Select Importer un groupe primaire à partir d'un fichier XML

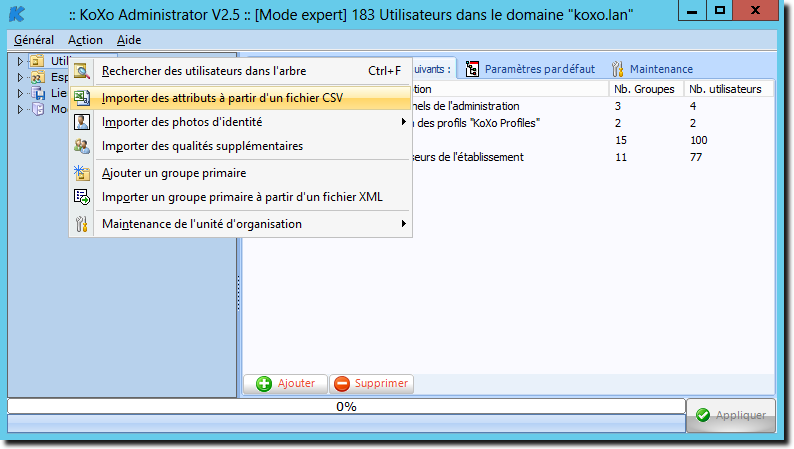[240, 197]
